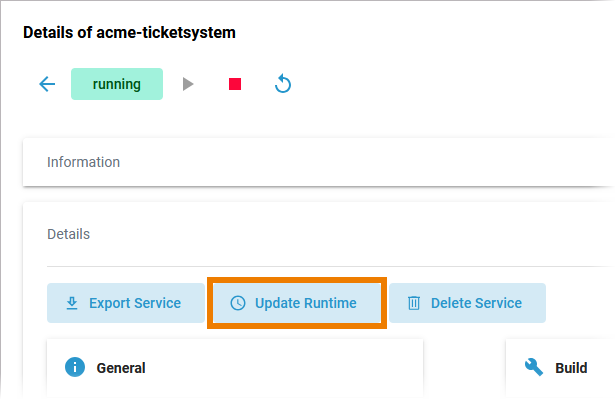Click the trash can icon on Delete Service
The width and height of the screenshot is (616, 400).
click(x=413, y=303)
